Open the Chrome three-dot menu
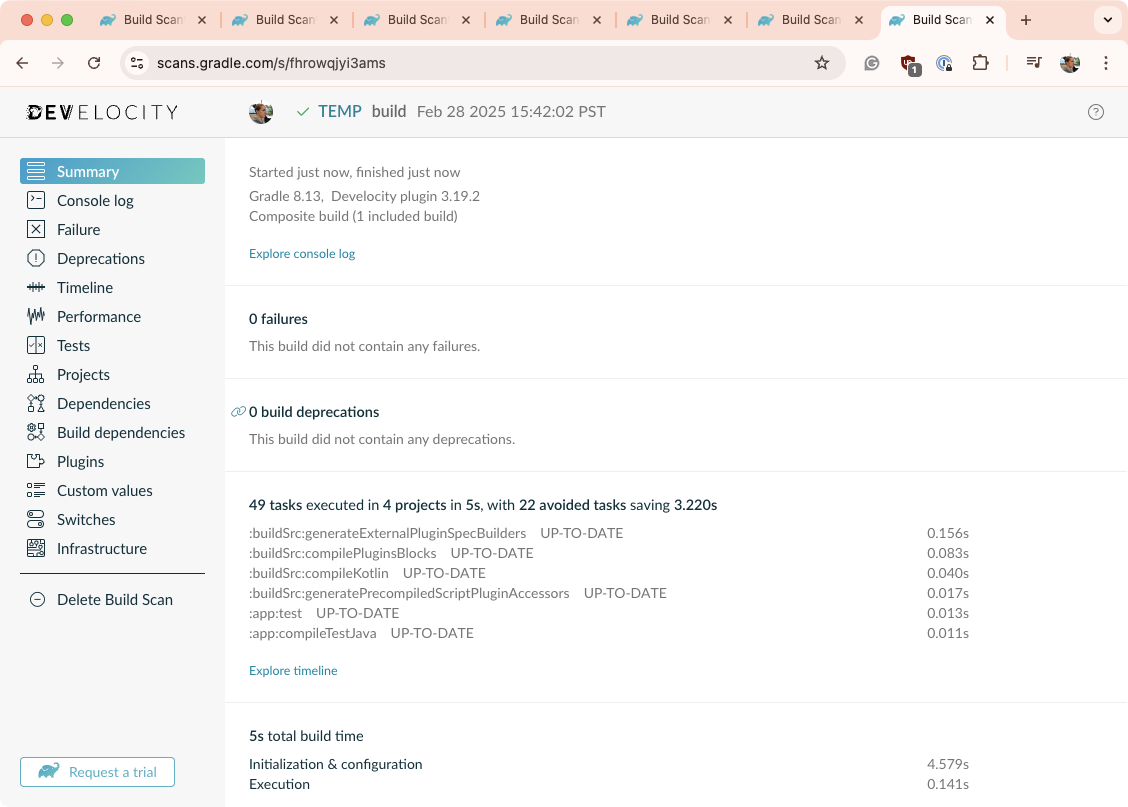This screenshot has height=807, width=1128. [x=1106, y=63]
